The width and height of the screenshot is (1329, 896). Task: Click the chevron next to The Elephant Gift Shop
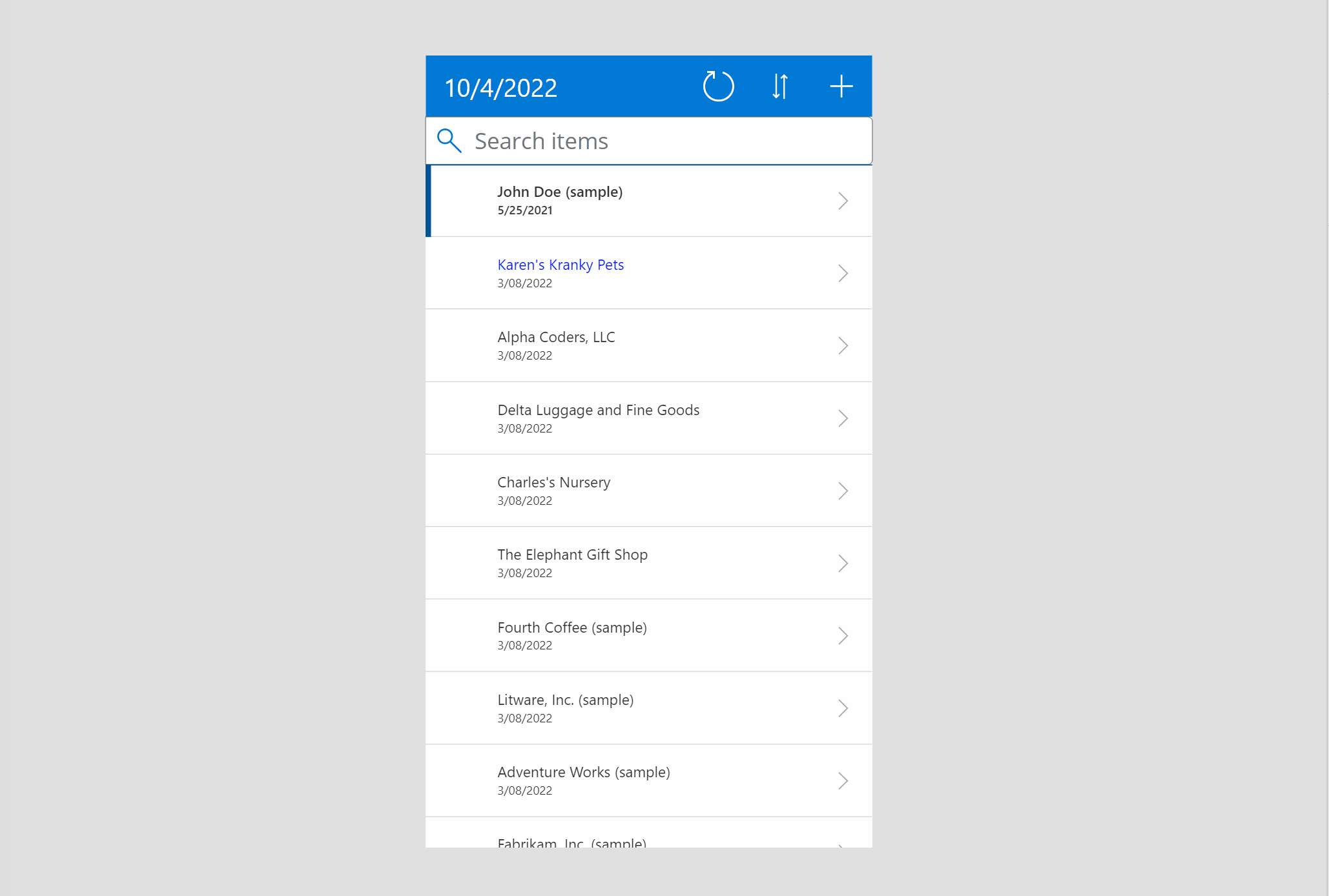point(843,563)
